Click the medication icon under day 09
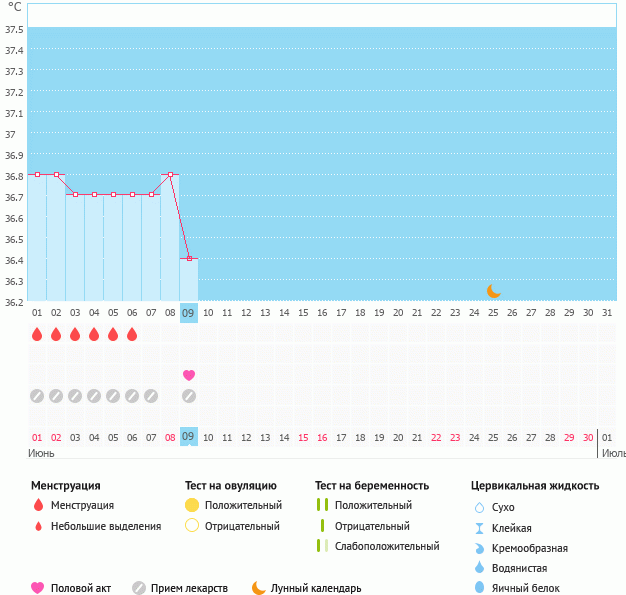Screen dimensions: 626x595 coord(189,396)
